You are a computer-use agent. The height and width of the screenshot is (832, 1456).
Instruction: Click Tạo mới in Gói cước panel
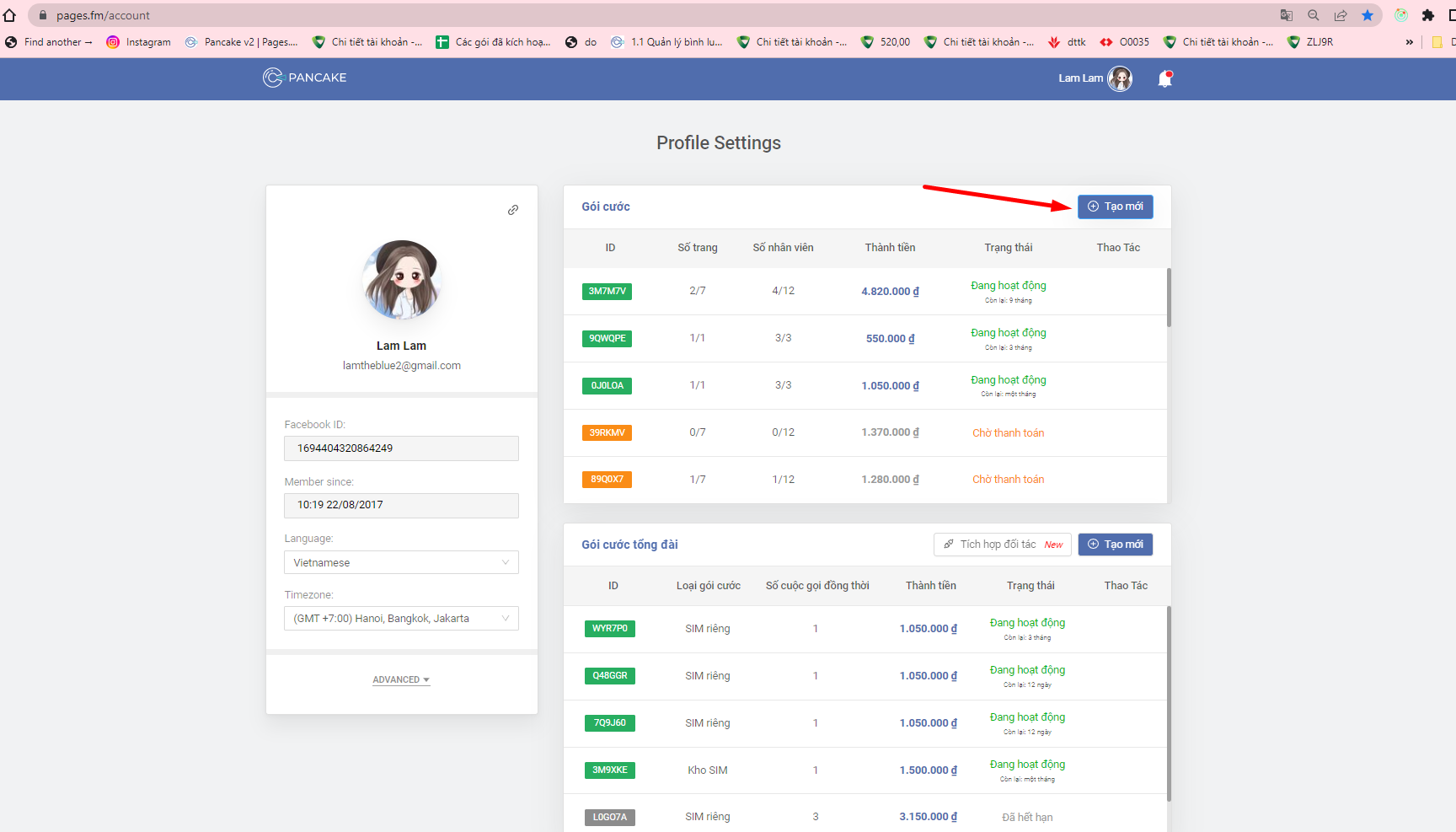pyautogui.click(x=1115, y=207)
